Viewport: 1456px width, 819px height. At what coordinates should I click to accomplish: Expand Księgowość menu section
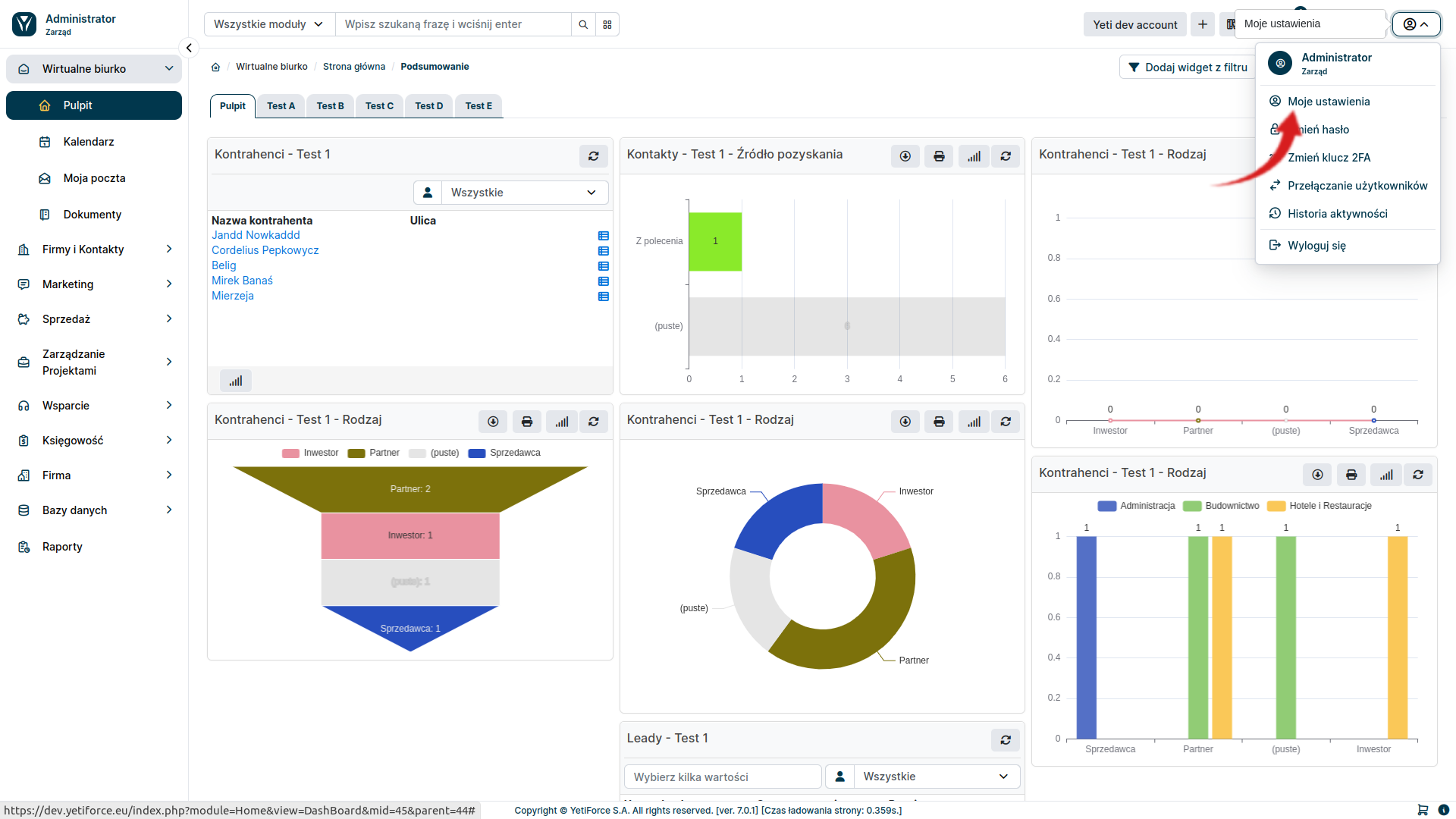pos(94,441)
